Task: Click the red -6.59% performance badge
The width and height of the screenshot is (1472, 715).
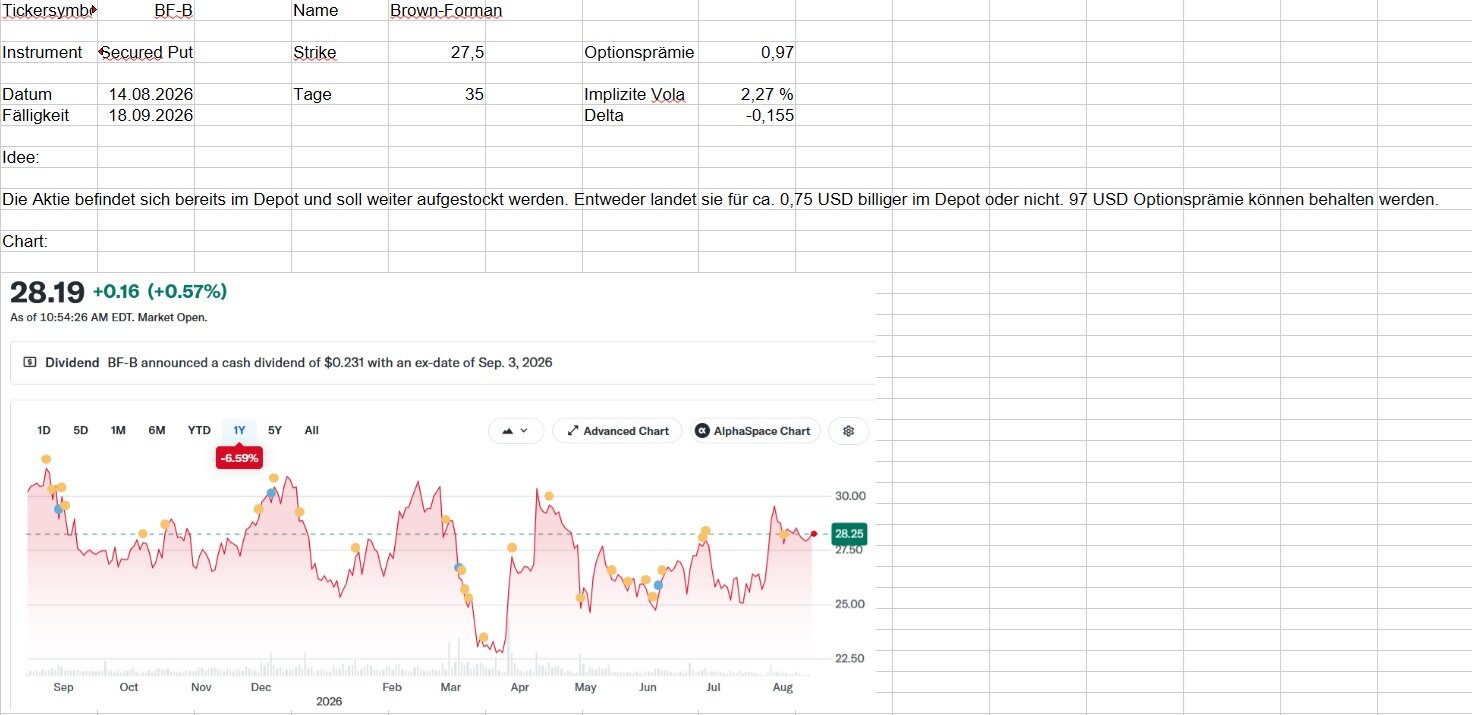Action: point(240,458)
